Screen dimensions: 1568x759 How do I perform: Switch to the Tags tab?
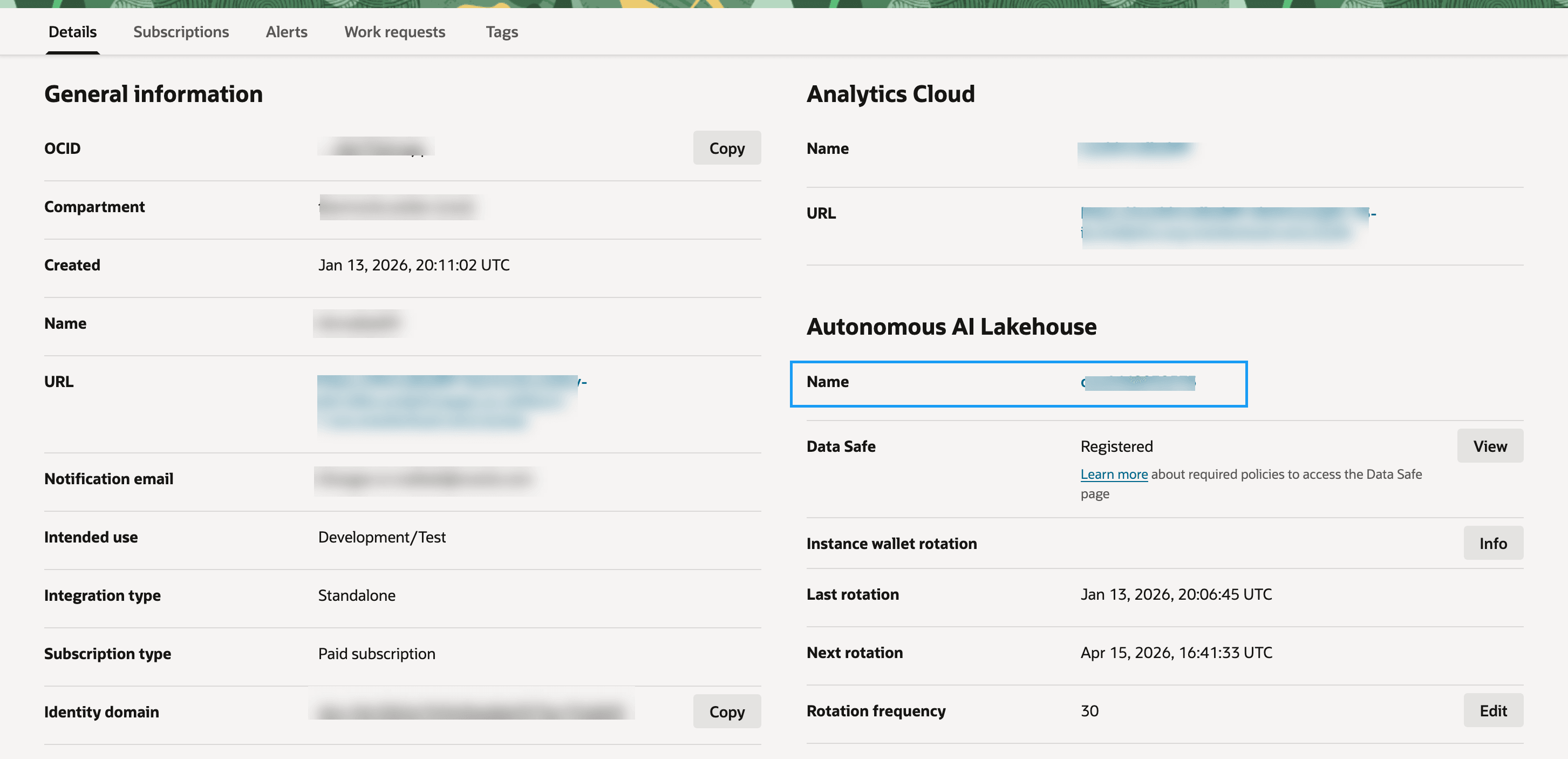tap(501, 32)
